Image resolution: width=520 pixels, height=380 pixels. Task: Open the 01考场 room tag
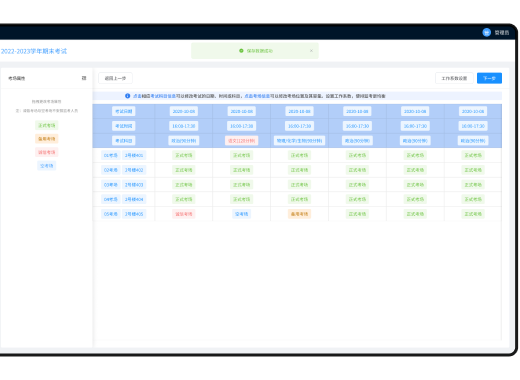pyautogui.click(x=111, y=155)
